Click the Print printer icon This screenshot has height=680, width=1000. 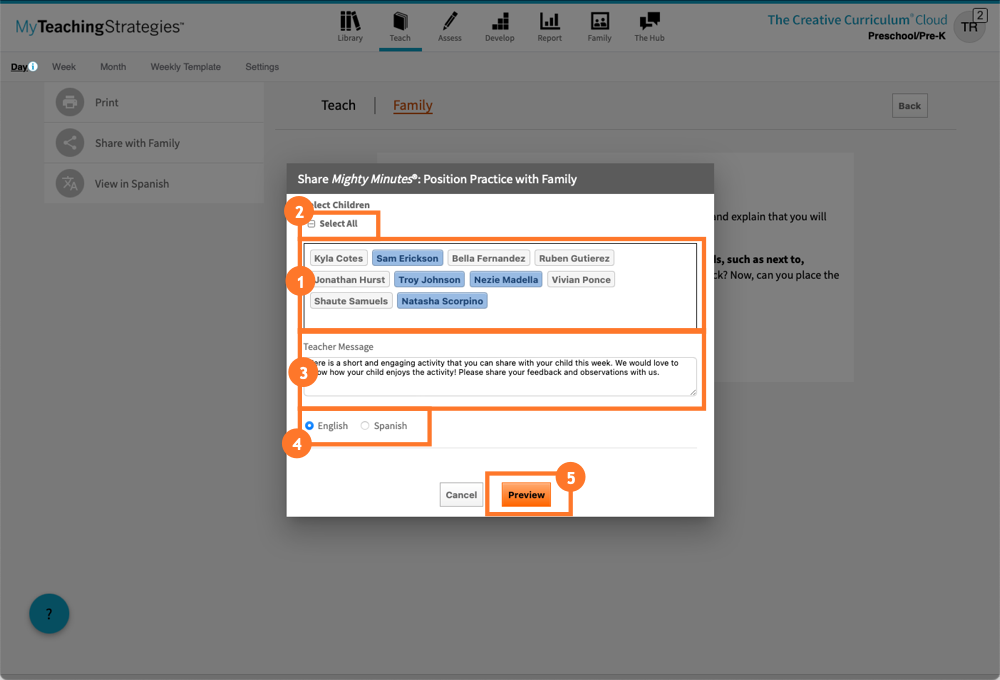coord(70,102)
